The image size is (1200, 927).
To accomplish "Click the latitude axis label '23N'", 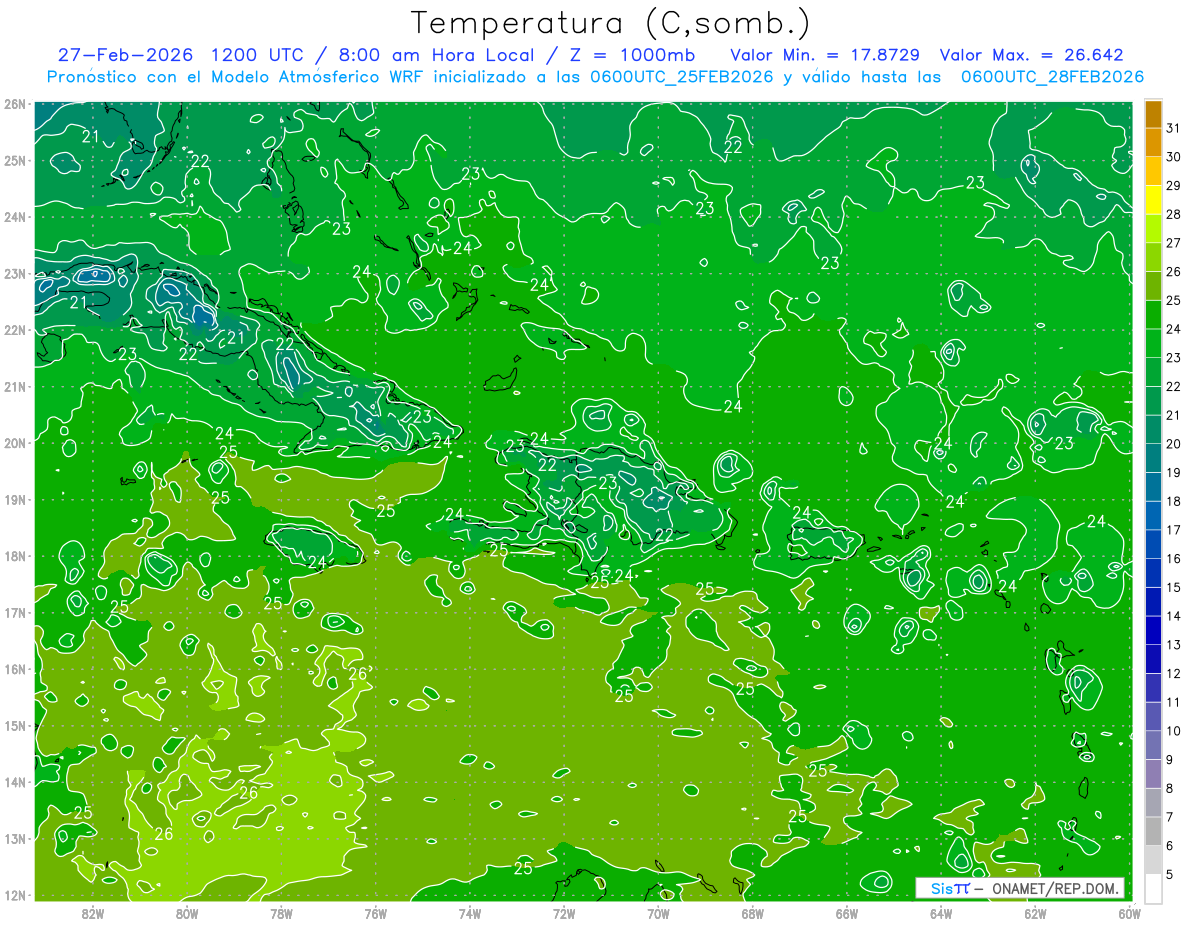I will click(x=14, y=273).
